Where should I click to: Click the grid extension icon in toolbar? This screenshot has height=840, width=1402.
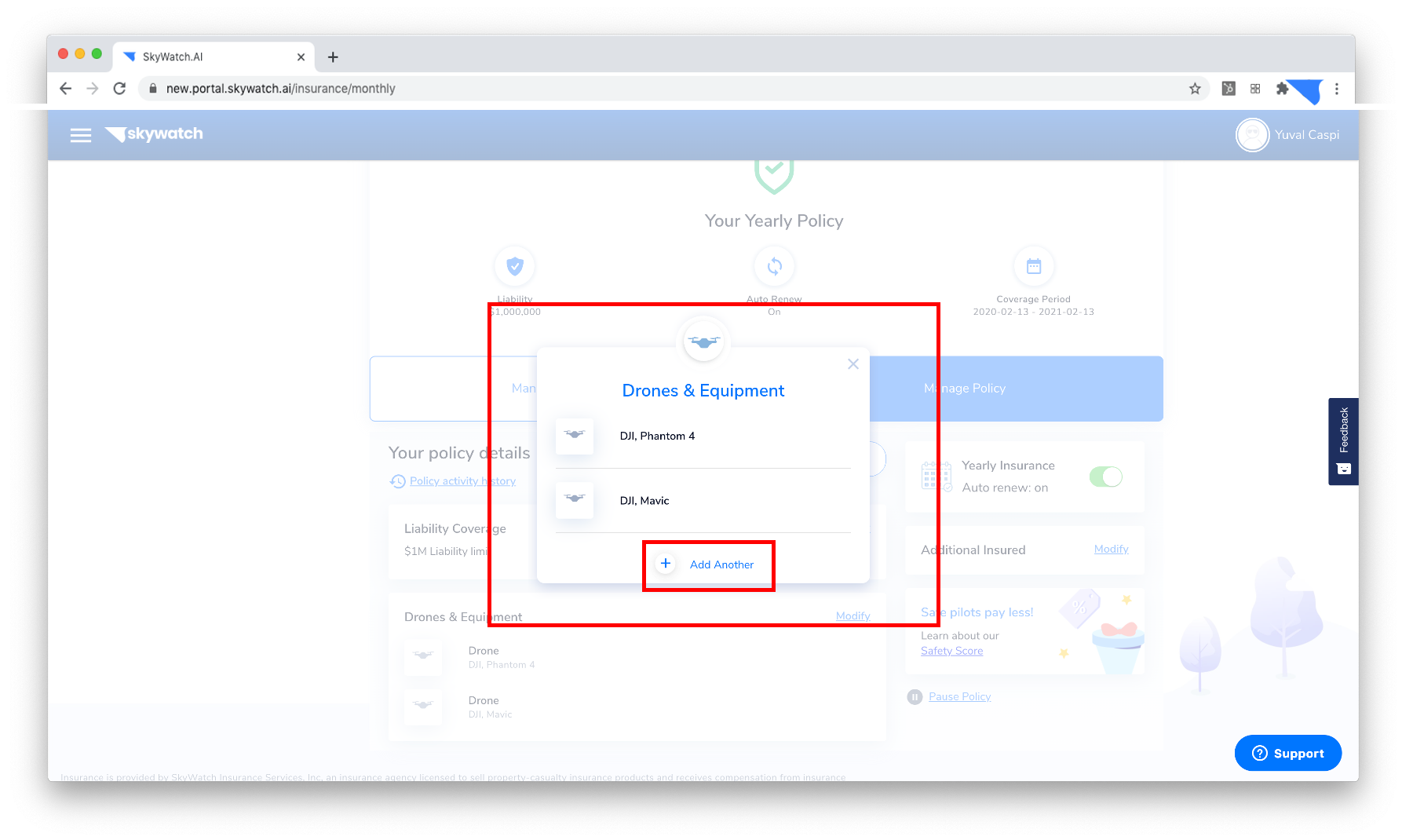point(1255,89)
